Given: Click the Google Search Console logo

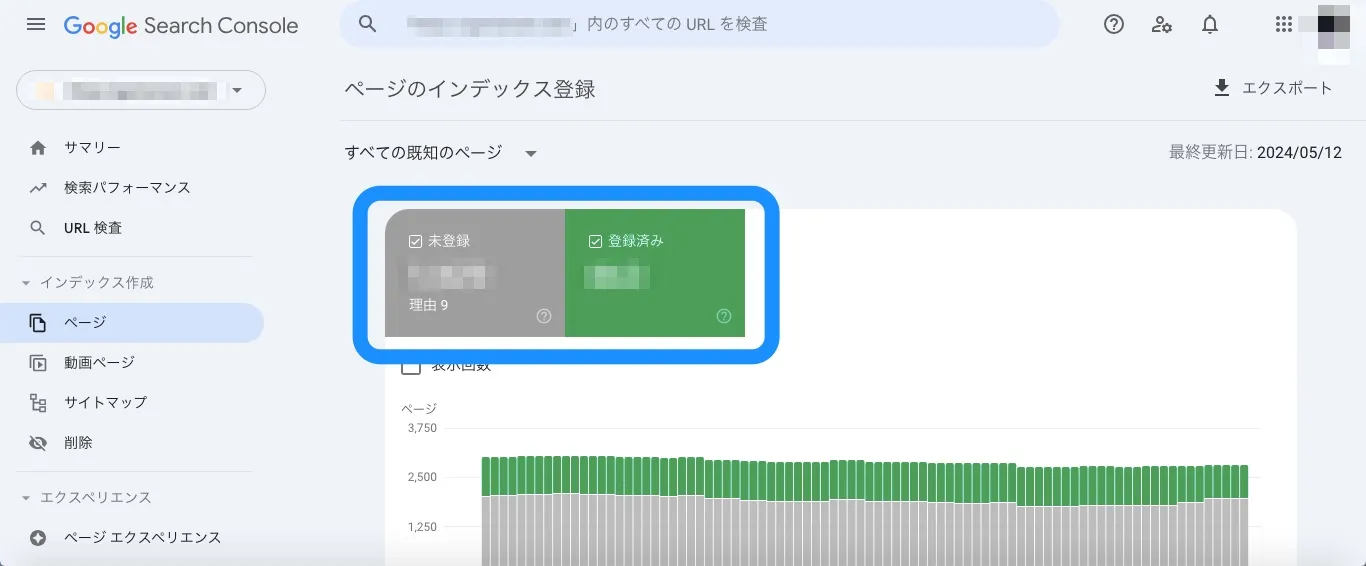Looking at the screenshot, I should [181, 26].
